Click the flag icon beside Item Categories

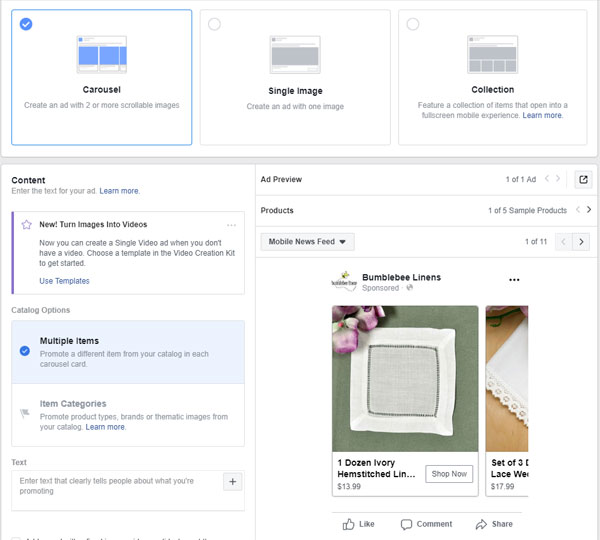coord(25,413)
